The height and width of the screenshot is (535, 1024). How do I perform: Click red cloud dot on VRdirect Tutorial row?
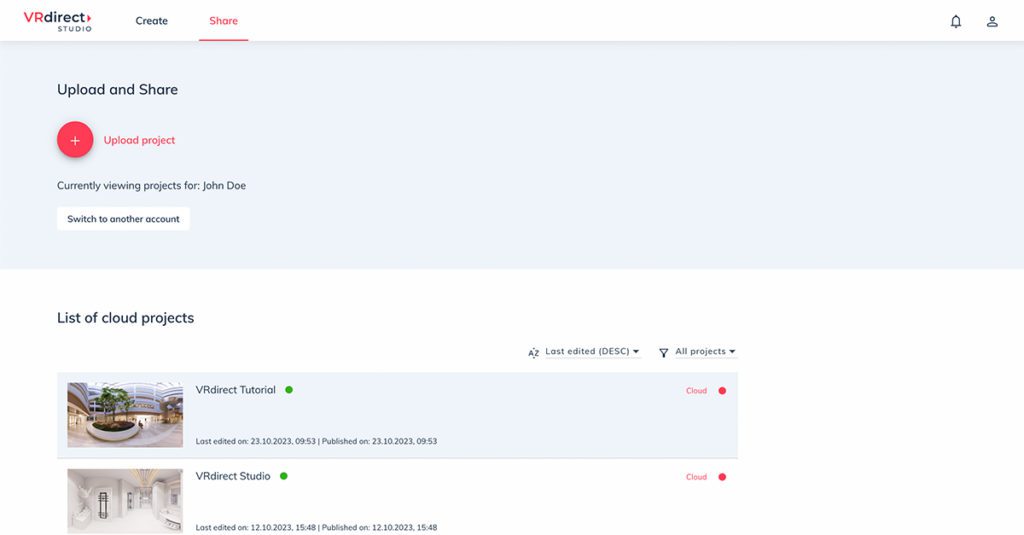coord(722,391)
